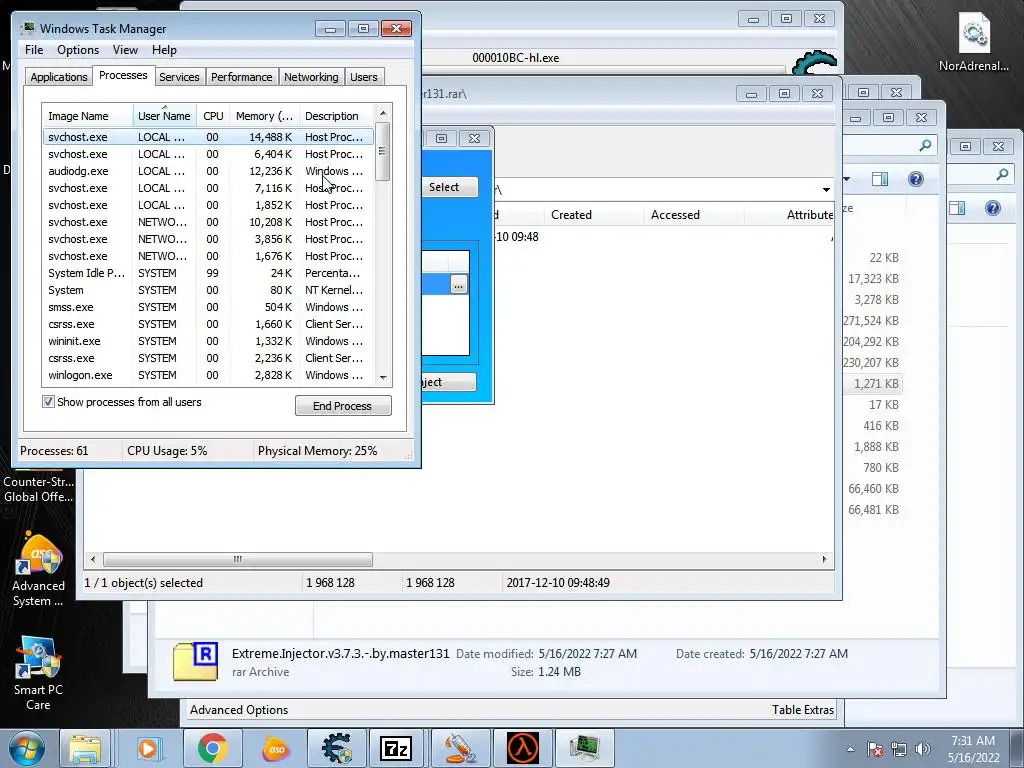Switch to the Performance tab
This screenshot has height=768, width=1024.
click(242, 76)
